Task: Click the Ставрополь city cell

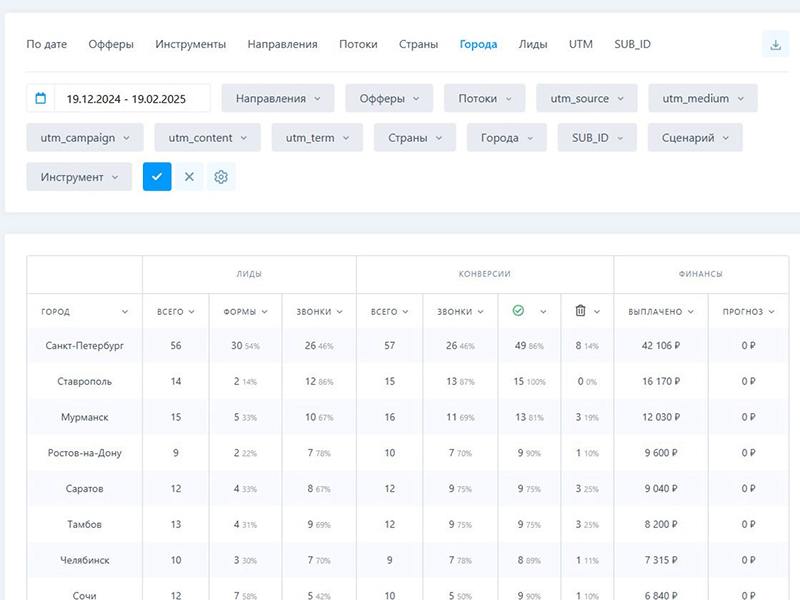Action: point(84,381)
